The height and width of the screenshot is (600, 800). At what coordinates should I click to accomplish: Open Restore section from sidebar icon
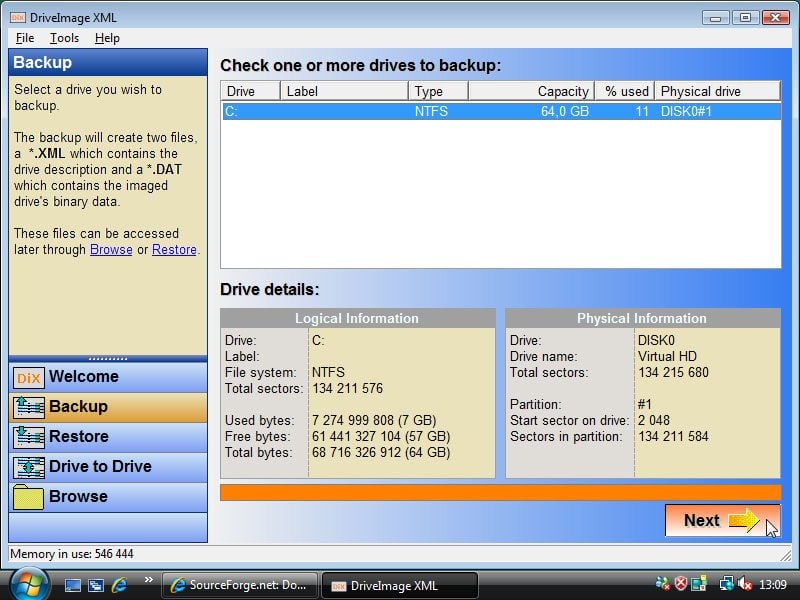click(x=28, y=437)
